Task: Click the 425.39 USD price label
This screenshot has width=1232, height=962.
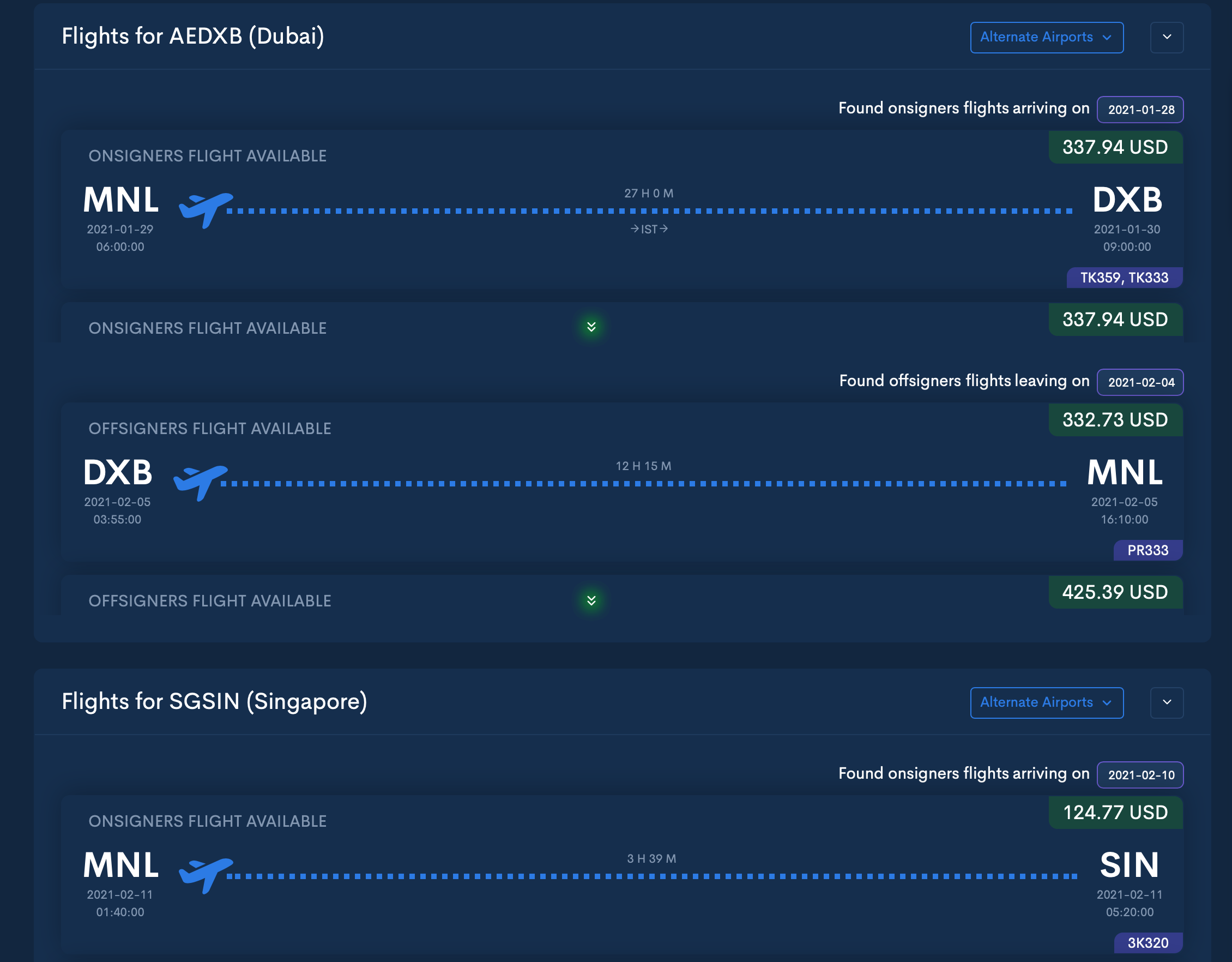Action: (x=1115, y=592)
